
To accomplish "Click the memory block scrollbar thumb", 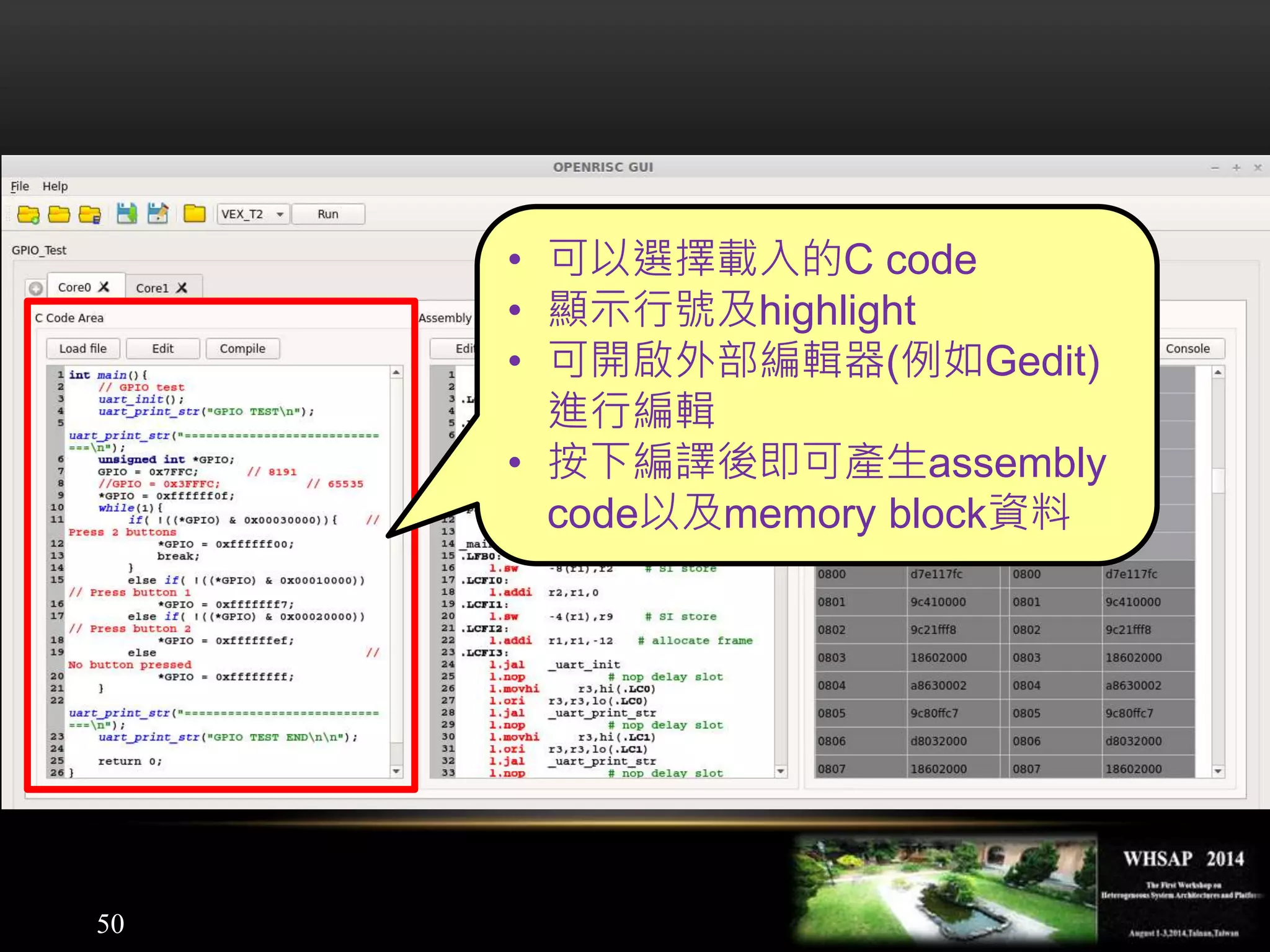I will point(1218,480).
